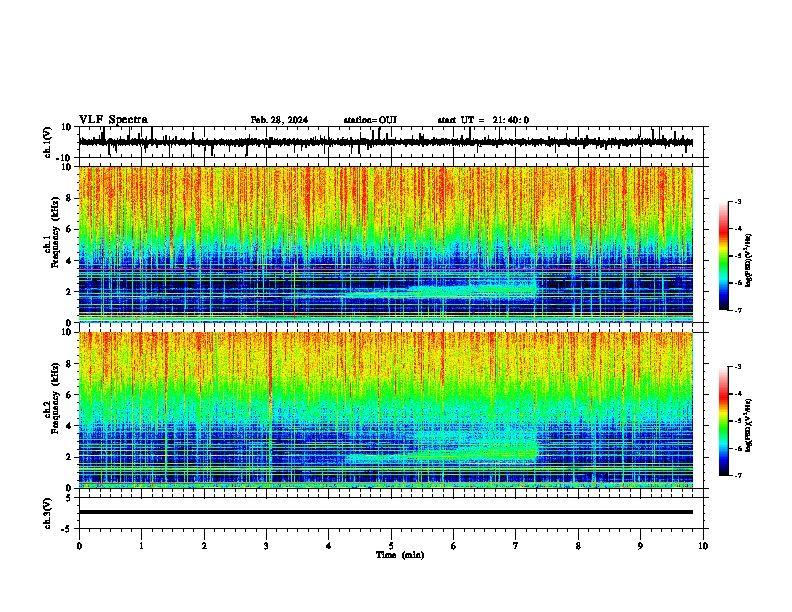The height and width of the screenshot is (612, 792).
Task: Click the "start UT = 21:40:0" label
Action: click(483, 120)
